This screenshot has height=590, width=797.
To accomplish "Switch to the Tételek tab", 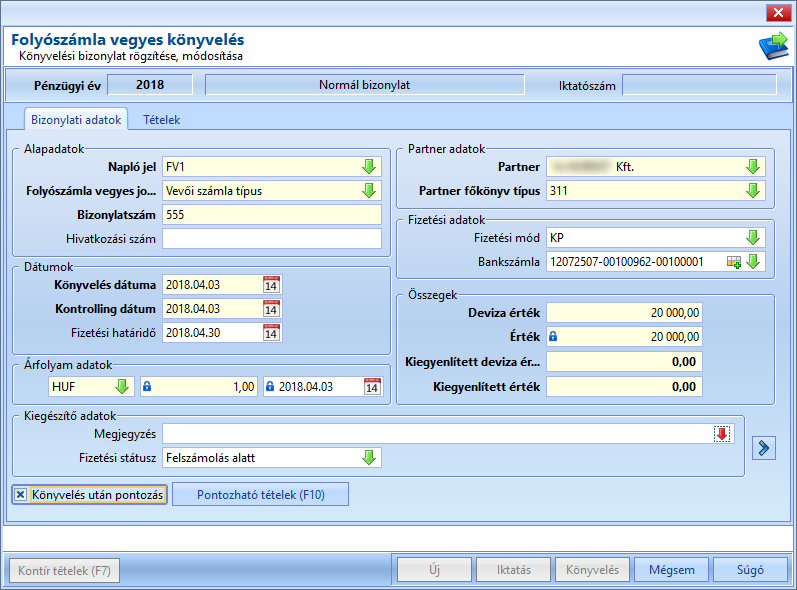I will click(162, 120).
